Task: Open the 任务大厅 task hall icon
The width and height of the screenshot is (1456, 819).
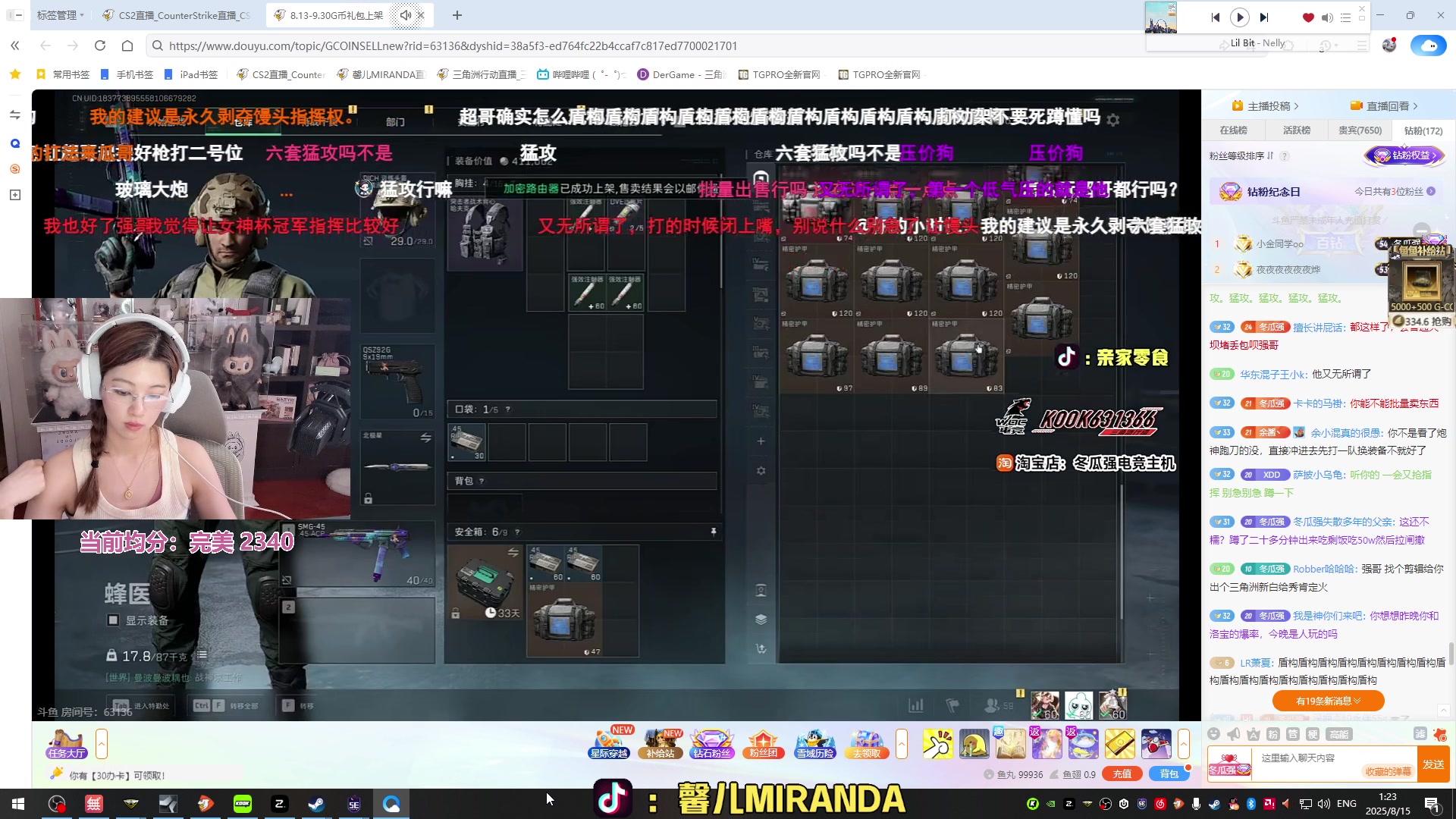Action: coord(67,744)
